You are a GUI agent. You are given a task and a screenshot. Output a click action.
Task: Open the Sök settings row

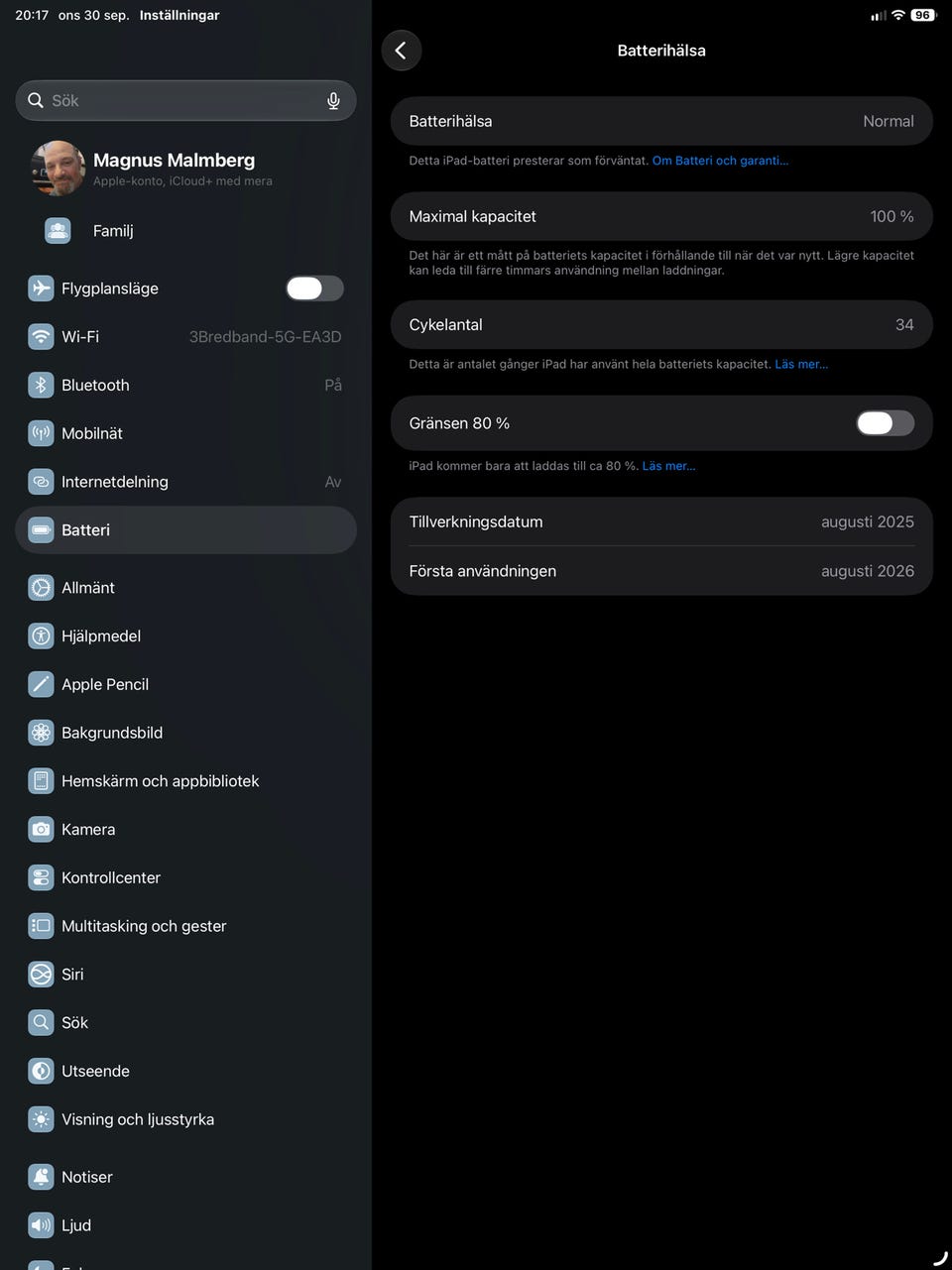click(x=186, y=1022)
